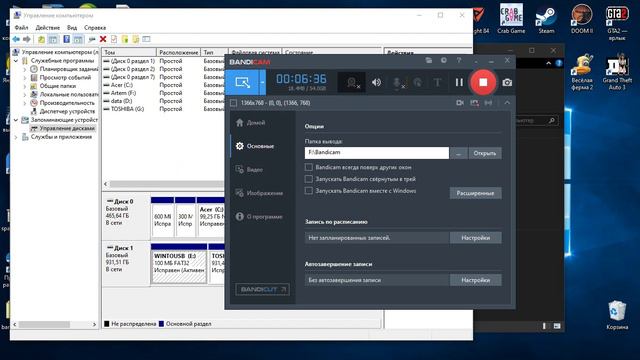The image size is (640, 360).
Task: Expand Производительность tree node
Action: tap(24, 103)
